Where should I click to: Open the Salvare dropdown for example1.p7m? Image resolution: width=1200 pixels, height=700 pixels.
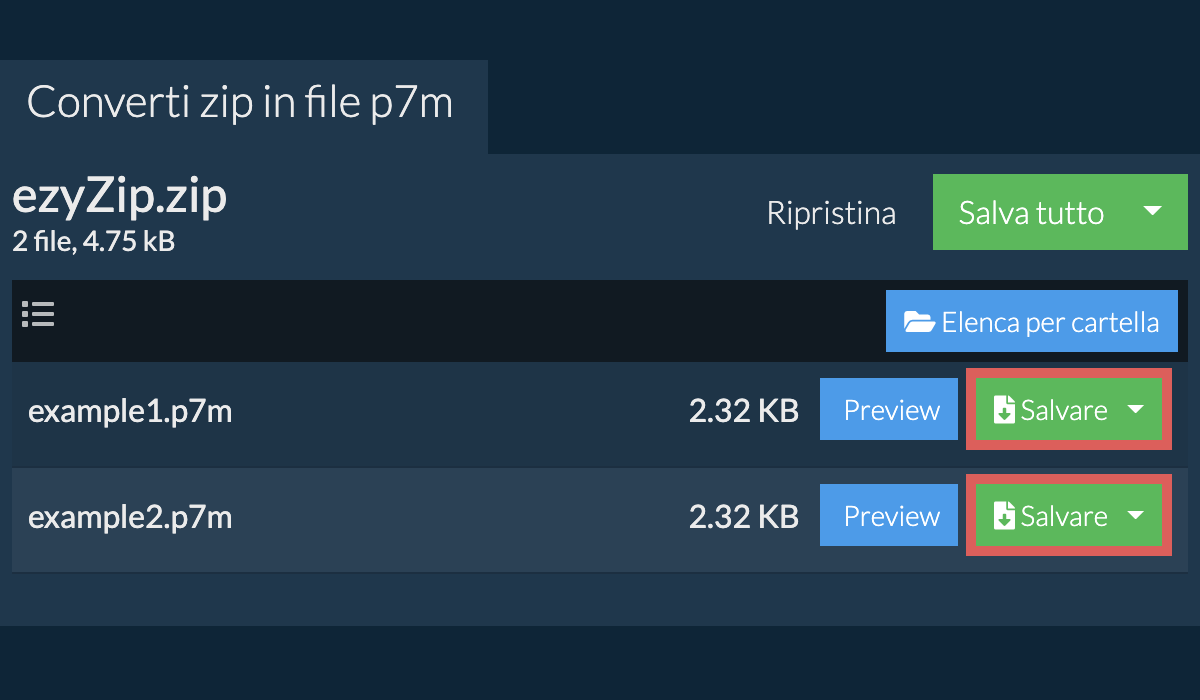1136,409
